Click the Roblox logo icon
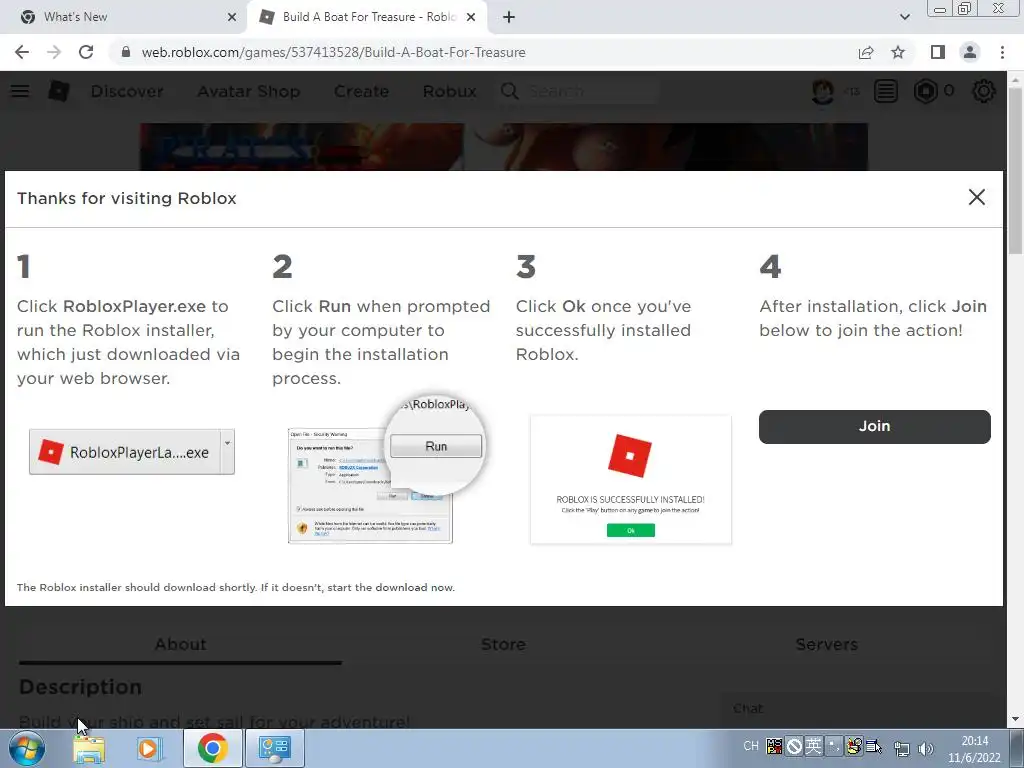Screen dimensions: 1024x768 tap(59, 91)
